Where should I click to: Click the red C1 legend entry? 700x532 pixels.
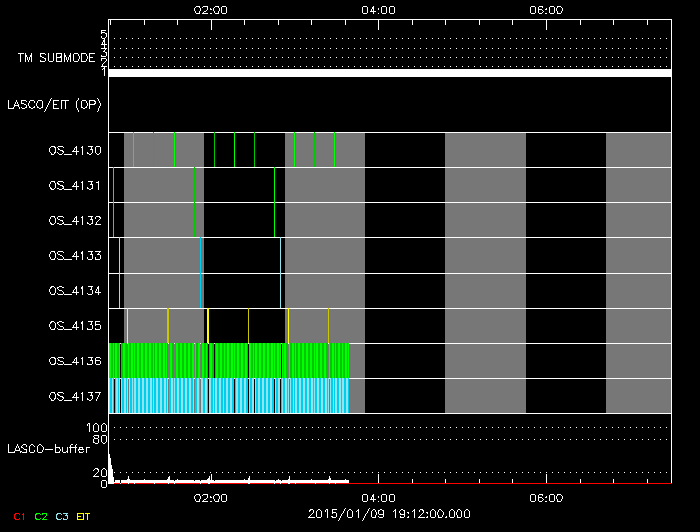point(18,516)
